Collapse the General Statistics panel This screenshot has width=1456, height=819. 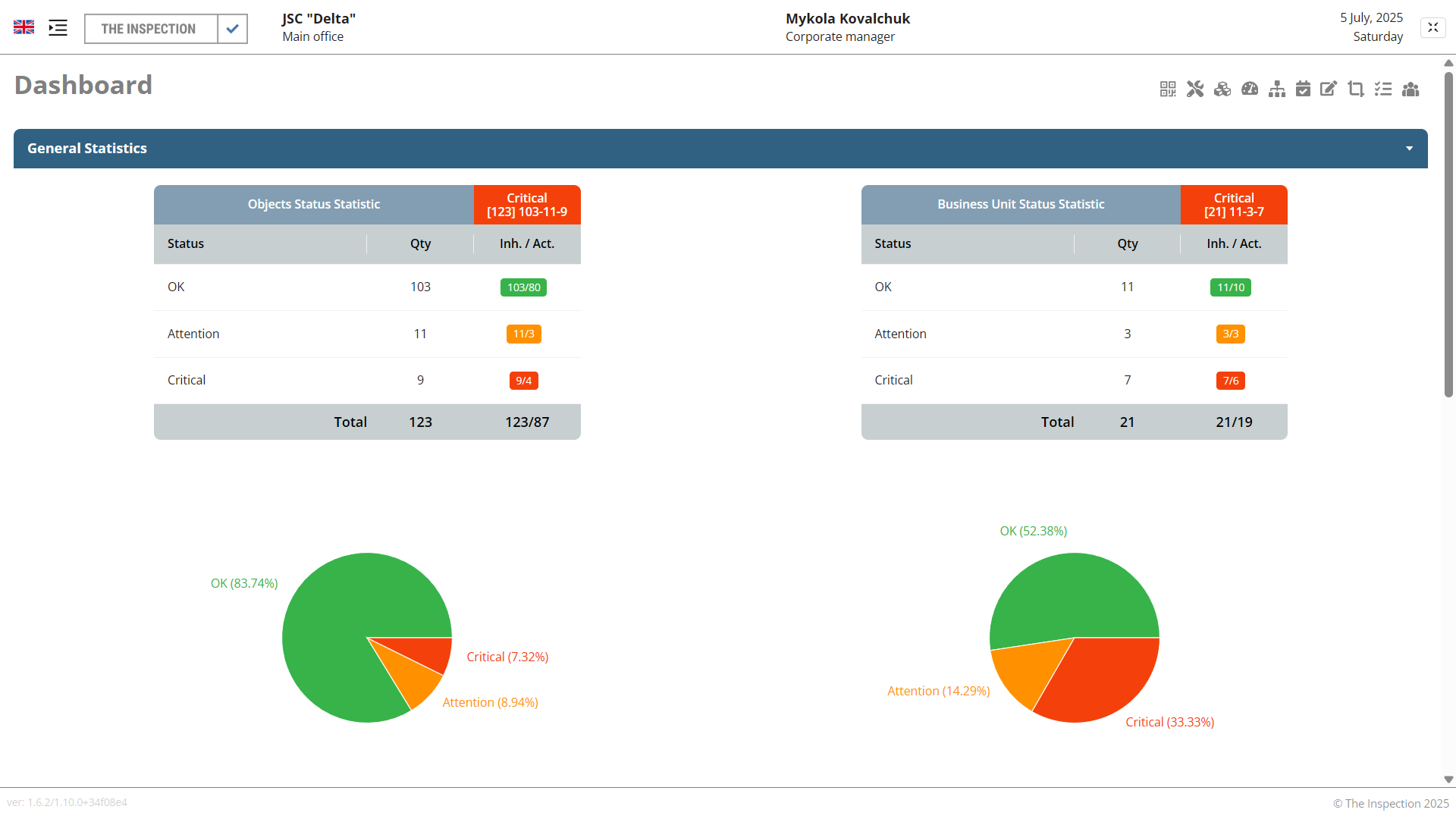[x=1409, y=148]
